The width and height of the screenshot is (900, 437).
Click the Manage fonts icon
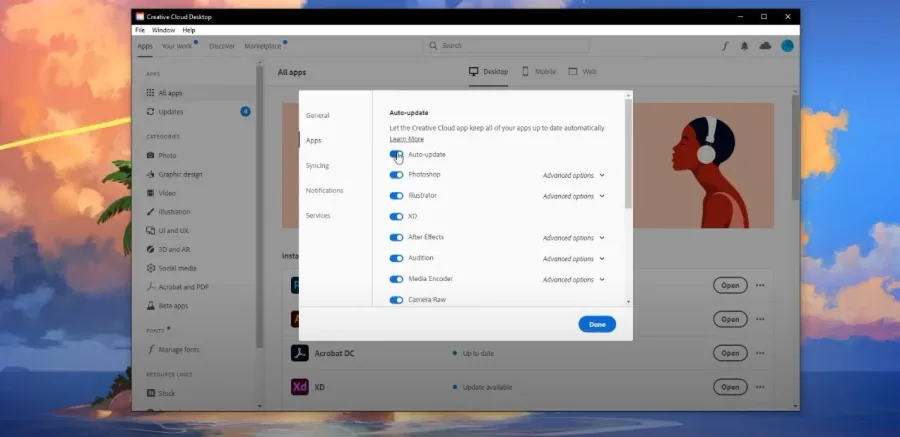(151, 349)
